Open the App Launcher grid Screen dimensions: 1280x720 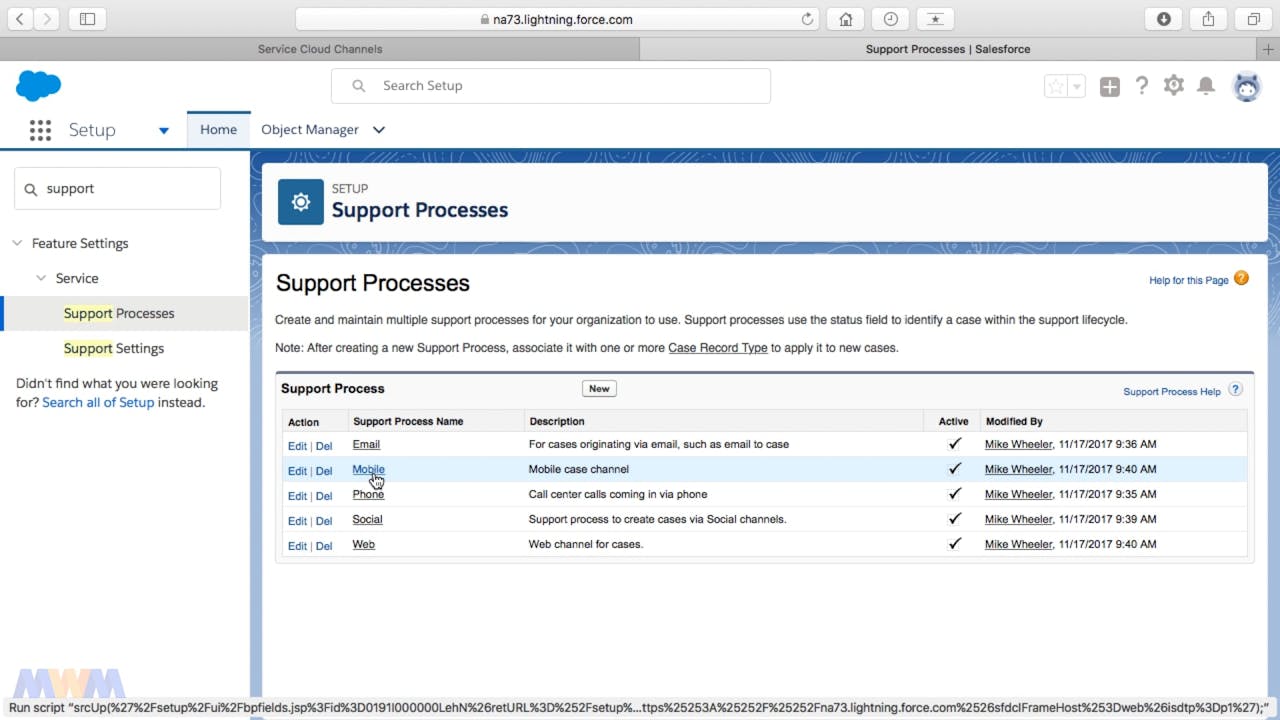pyautogui.click(x=40, y=130)
